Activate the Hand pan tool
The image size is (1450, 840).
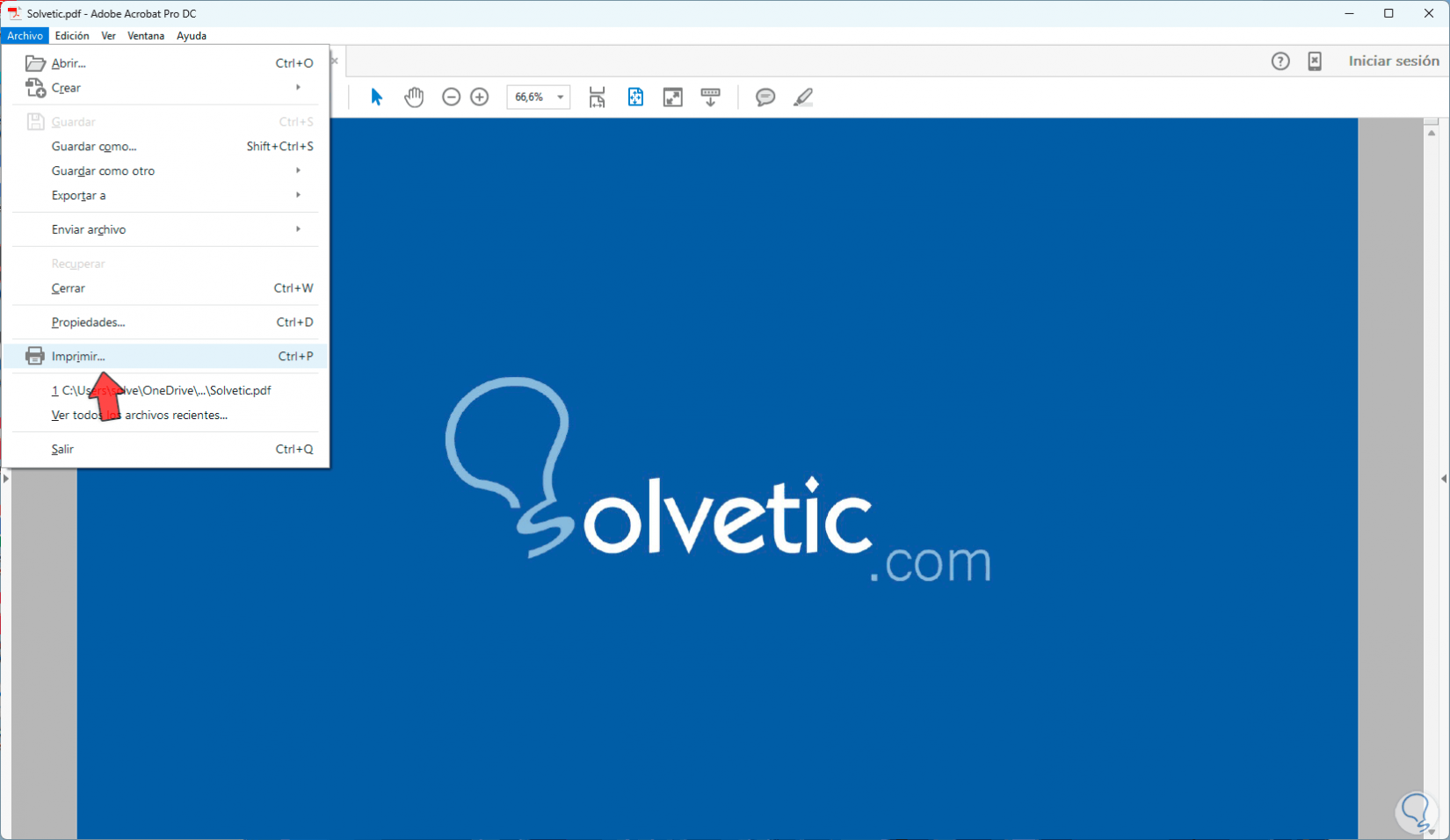point(414,97)
